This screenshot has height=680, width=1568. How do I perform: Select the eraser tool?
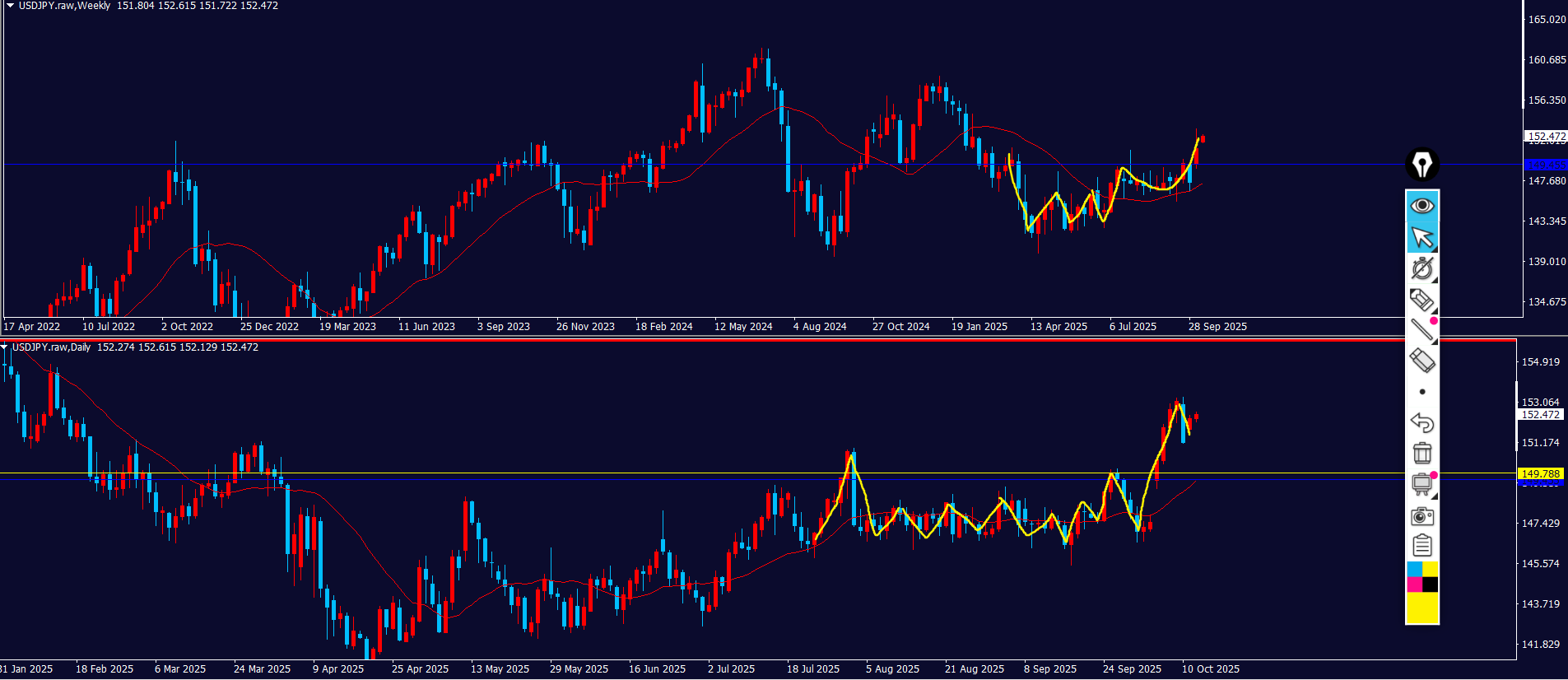point(1421,361)
